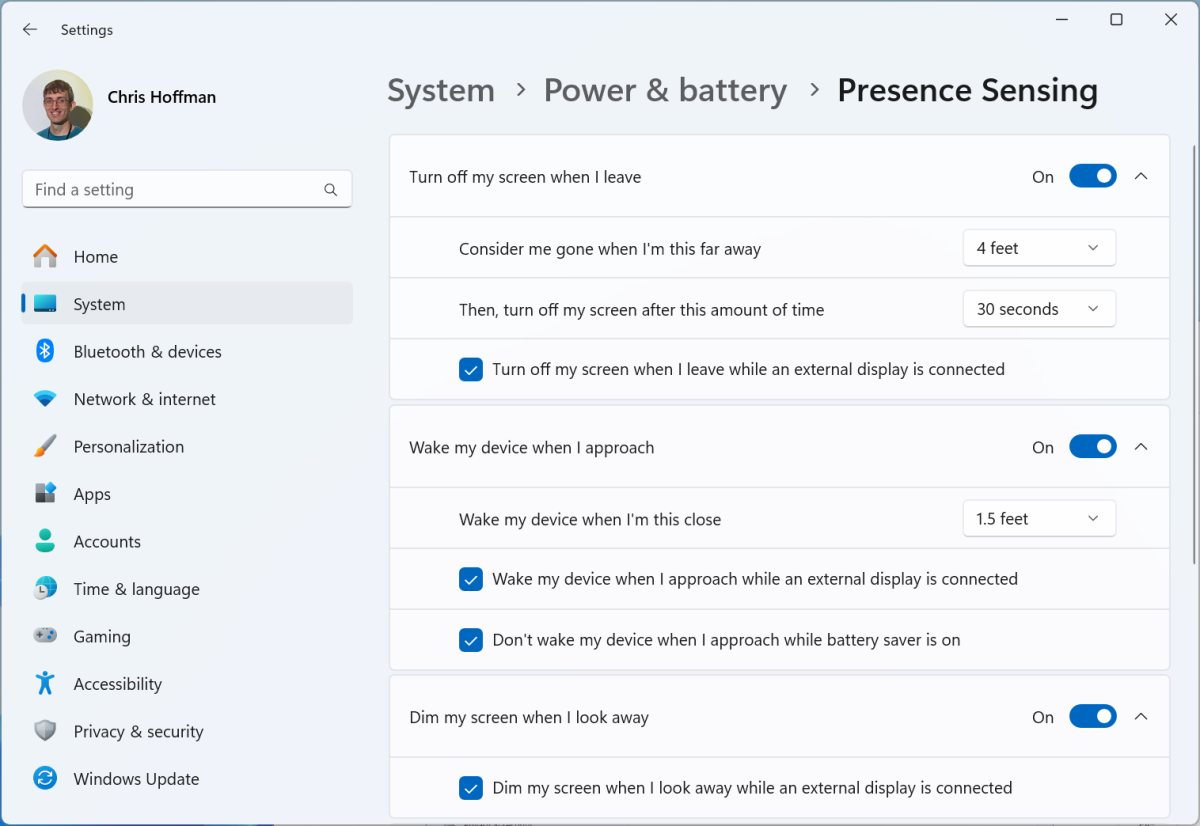Viewport: 1200px width, 826px height.
Task: Click the Network & internet Wi-Fi icon
Action: pyautogui.click(x=45, y=399)
